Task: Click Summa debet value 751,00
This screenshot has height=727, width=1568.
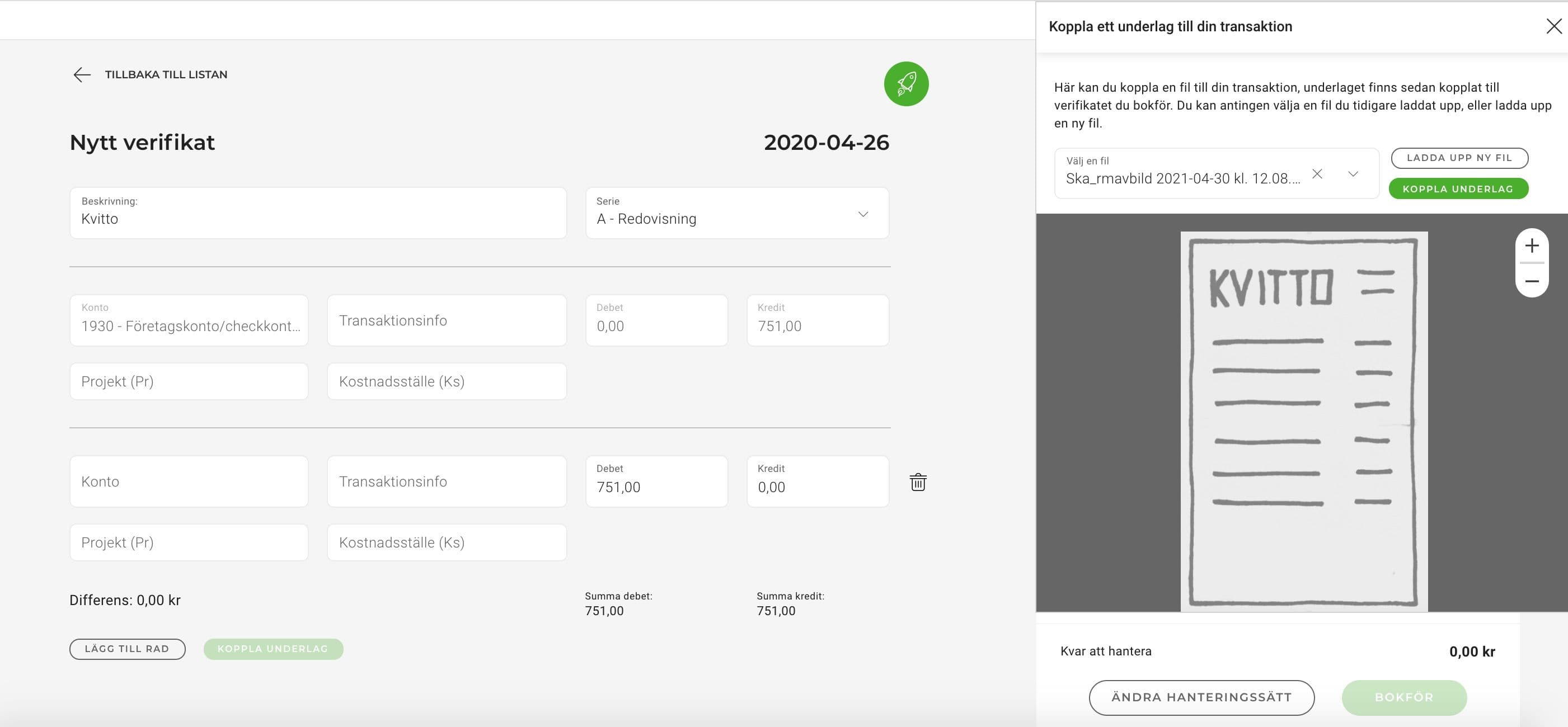Action: point(604,611)
